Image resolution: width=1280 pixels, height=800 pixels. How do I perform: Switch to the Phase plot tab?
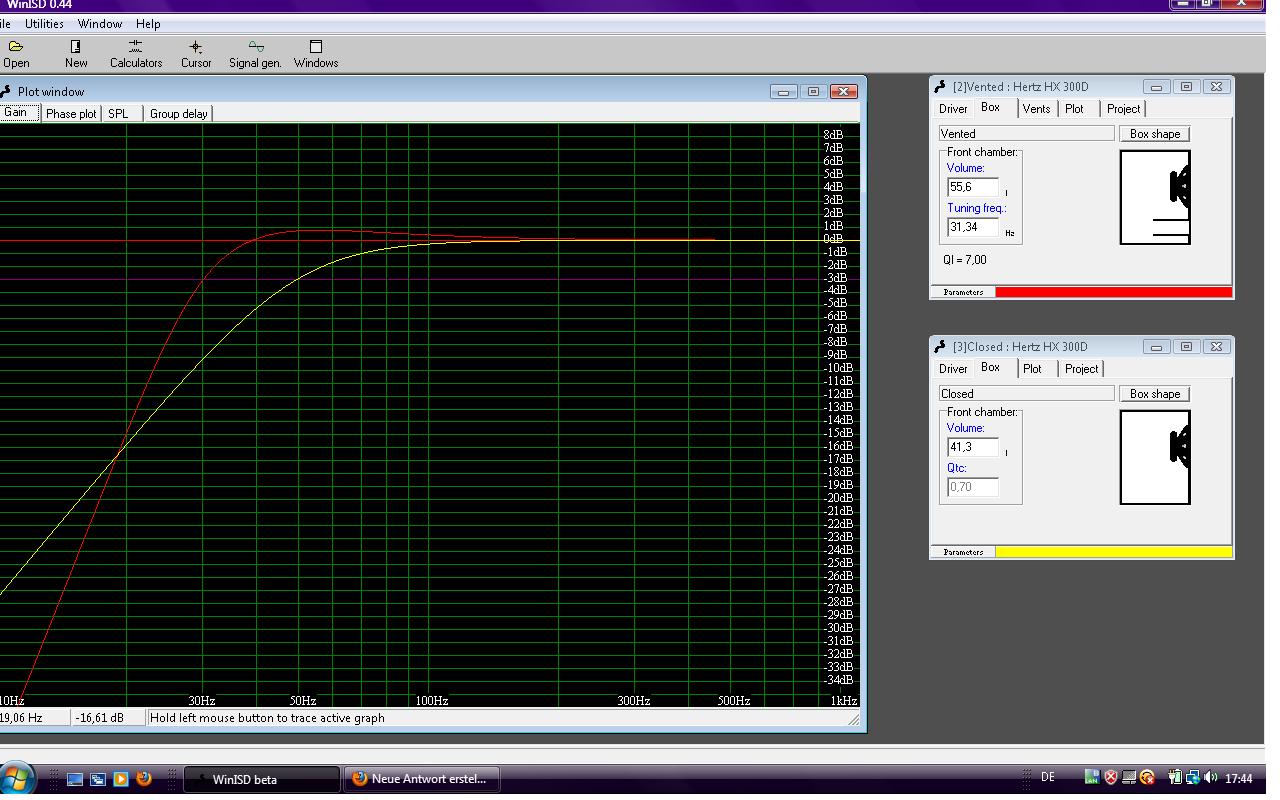[x=71, y=114]
